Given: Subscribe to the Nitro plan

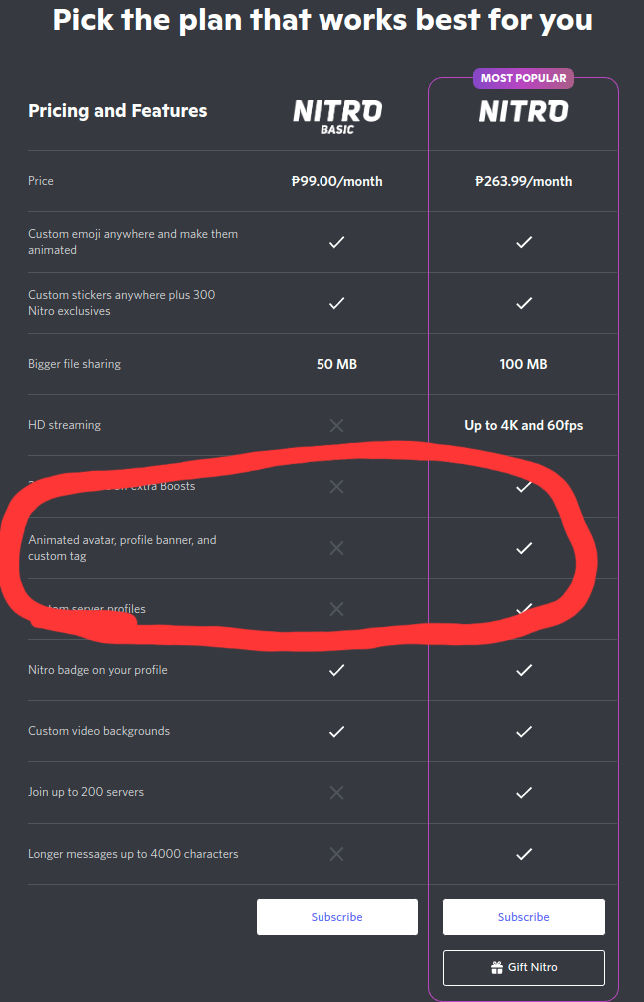Looking at the screenshot, I should tap(524, 917).
